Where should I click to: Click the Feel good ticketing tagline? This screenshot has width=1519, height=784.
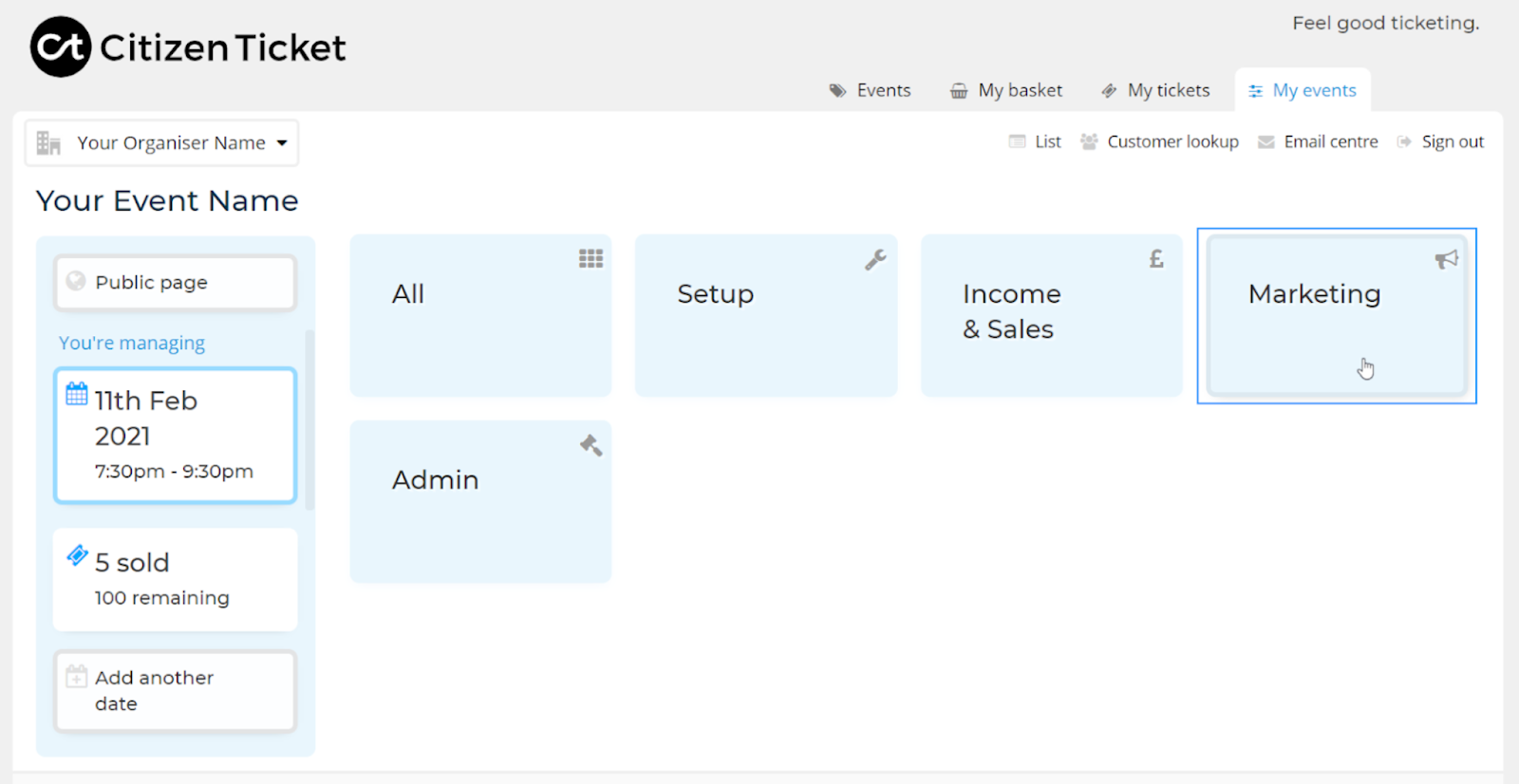[1386, 23]
